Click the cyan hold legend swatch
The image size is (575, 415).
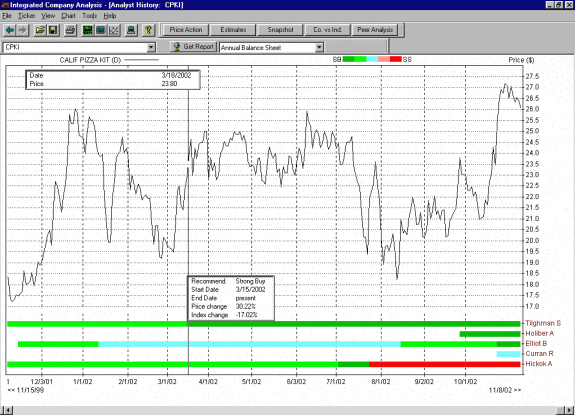[372, 59]
